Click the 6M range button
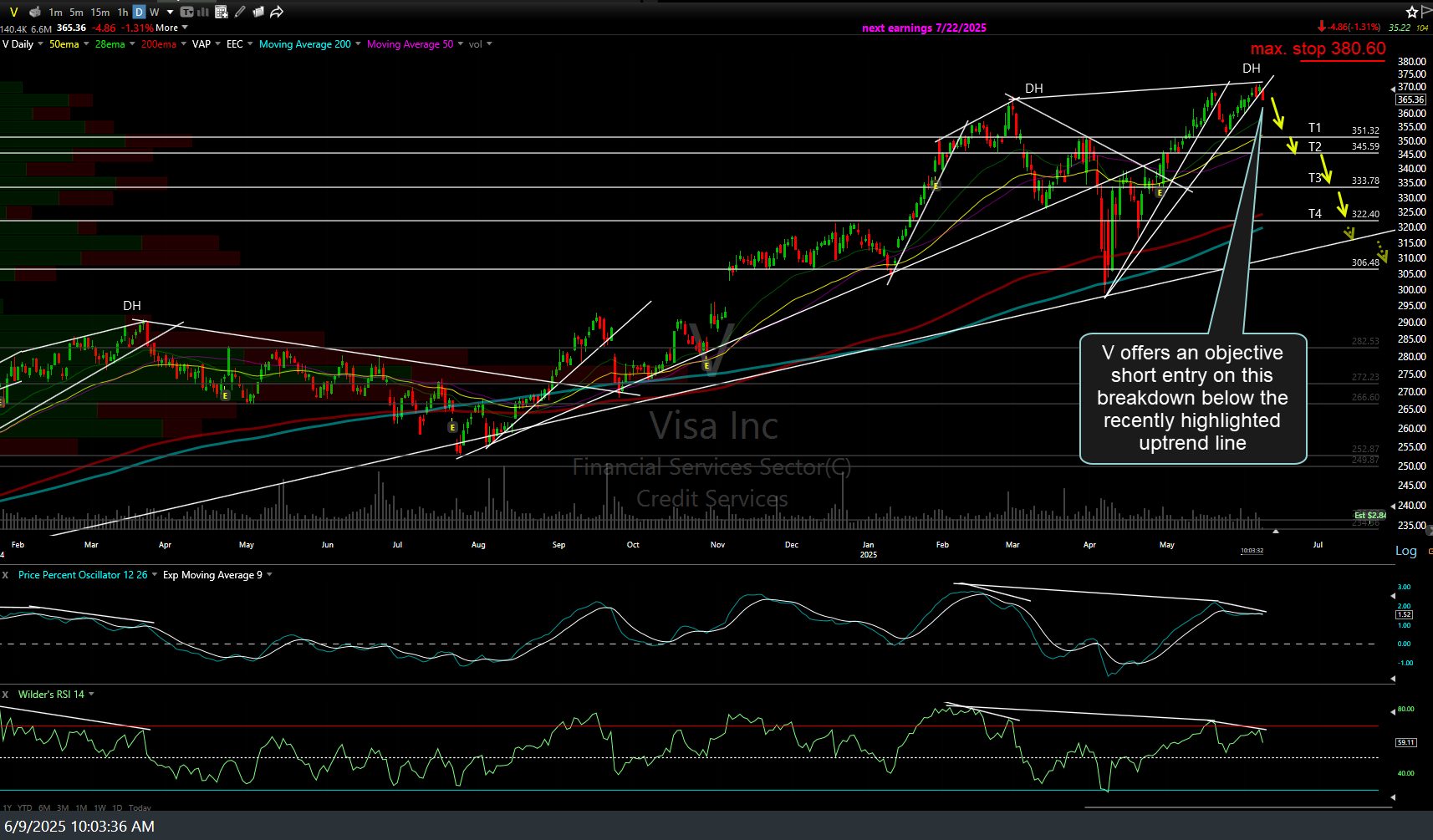The height and width of the screenshot is (840, 1433). 44,807
